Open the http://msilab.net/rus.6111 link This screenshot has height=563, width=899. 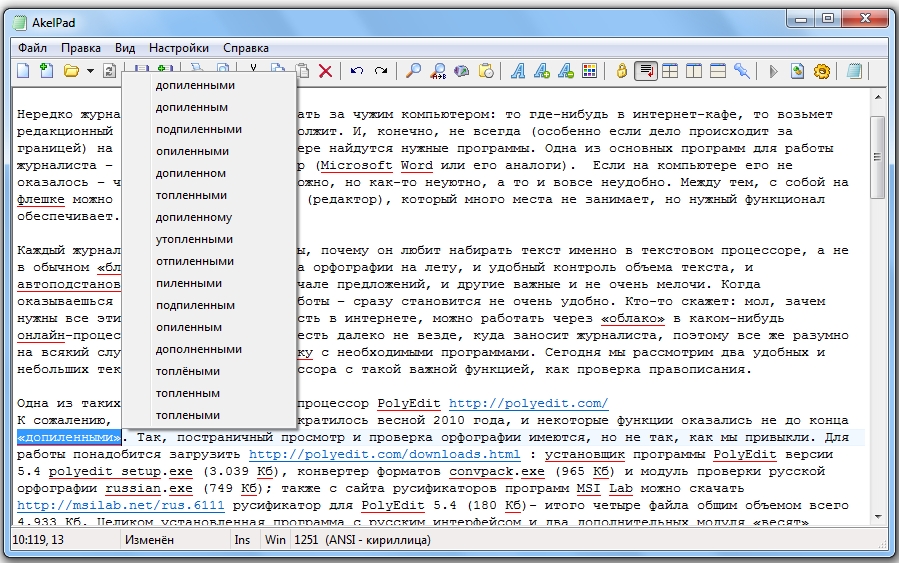tap(120, 505)
